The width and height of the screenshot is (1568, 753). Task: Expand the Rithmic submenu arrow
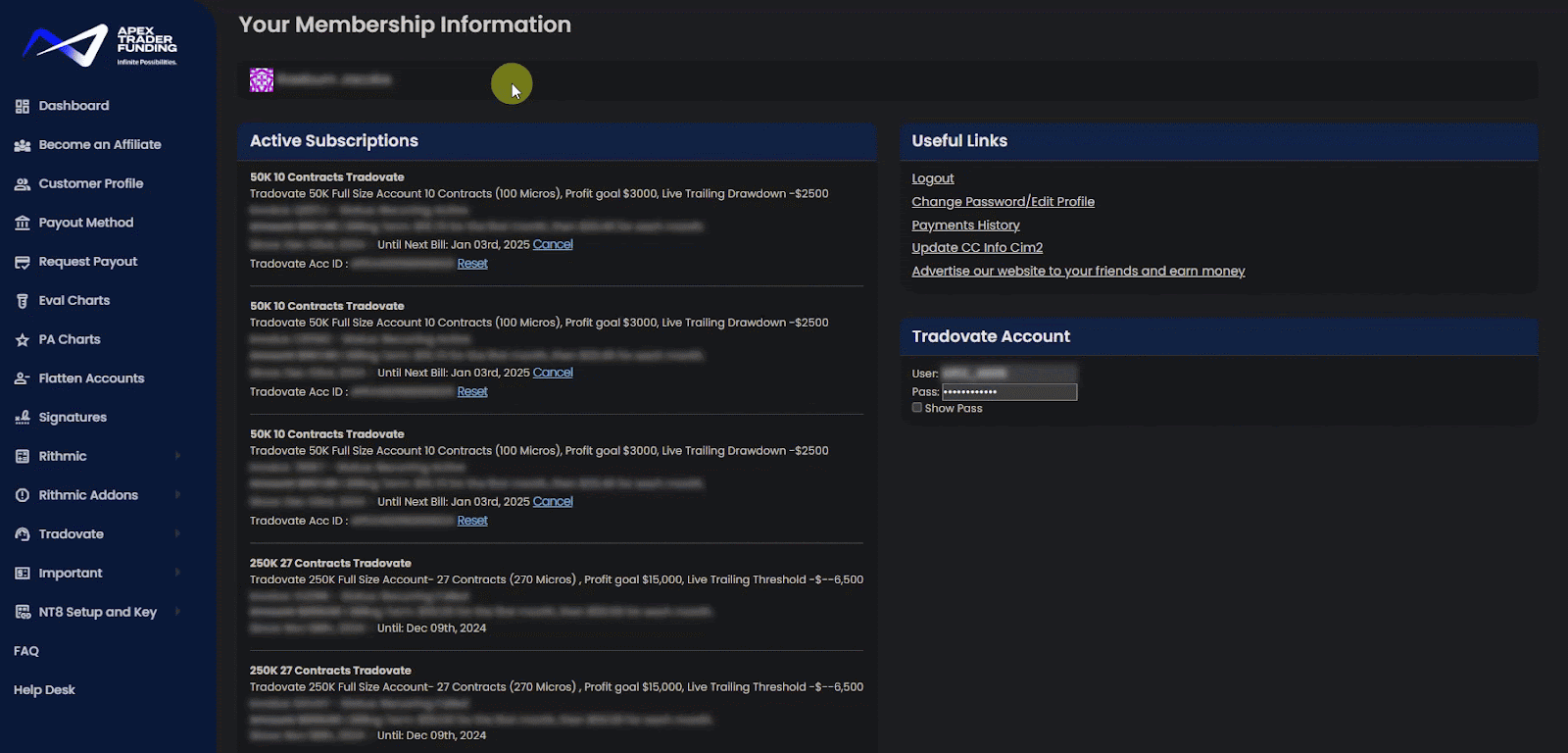click(x=177, y=456)
